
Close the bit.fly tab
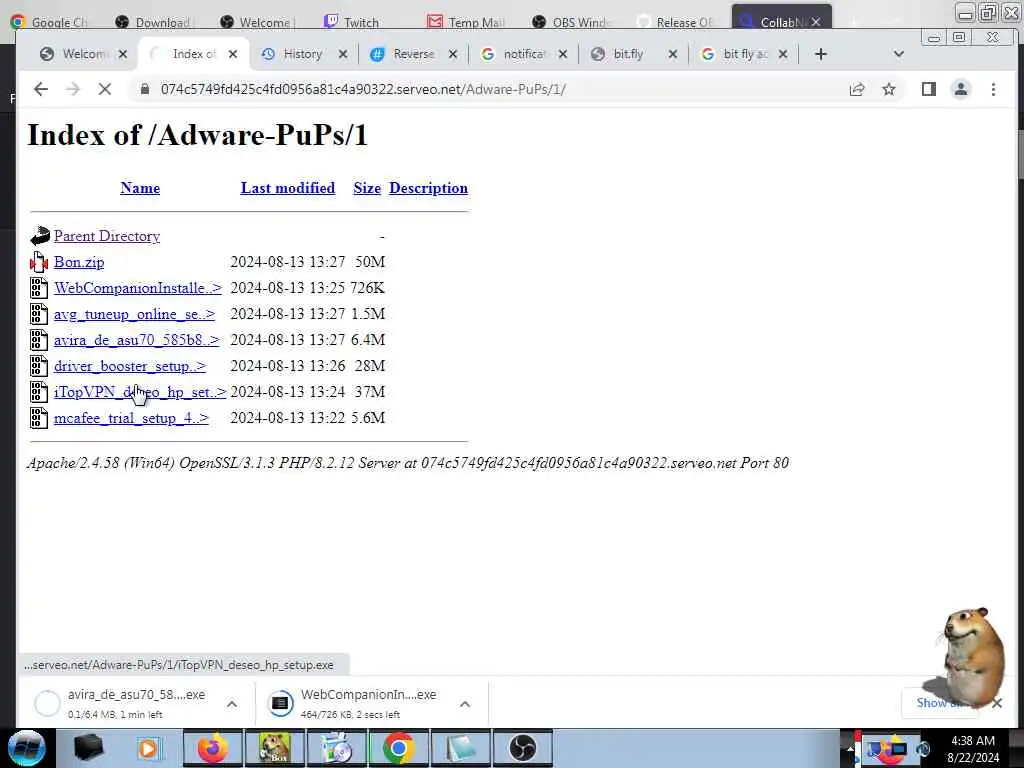(673, 54)
